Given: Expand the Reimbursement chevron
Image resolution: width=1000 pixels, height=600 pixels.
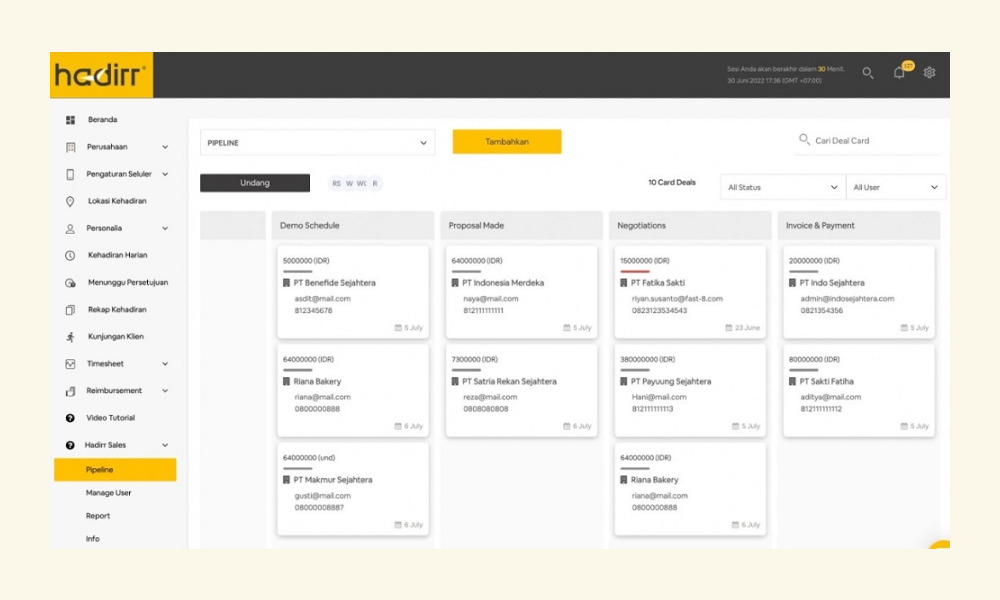Looking at the screenshot, I should pyautogui.click(x=165, y=391).
